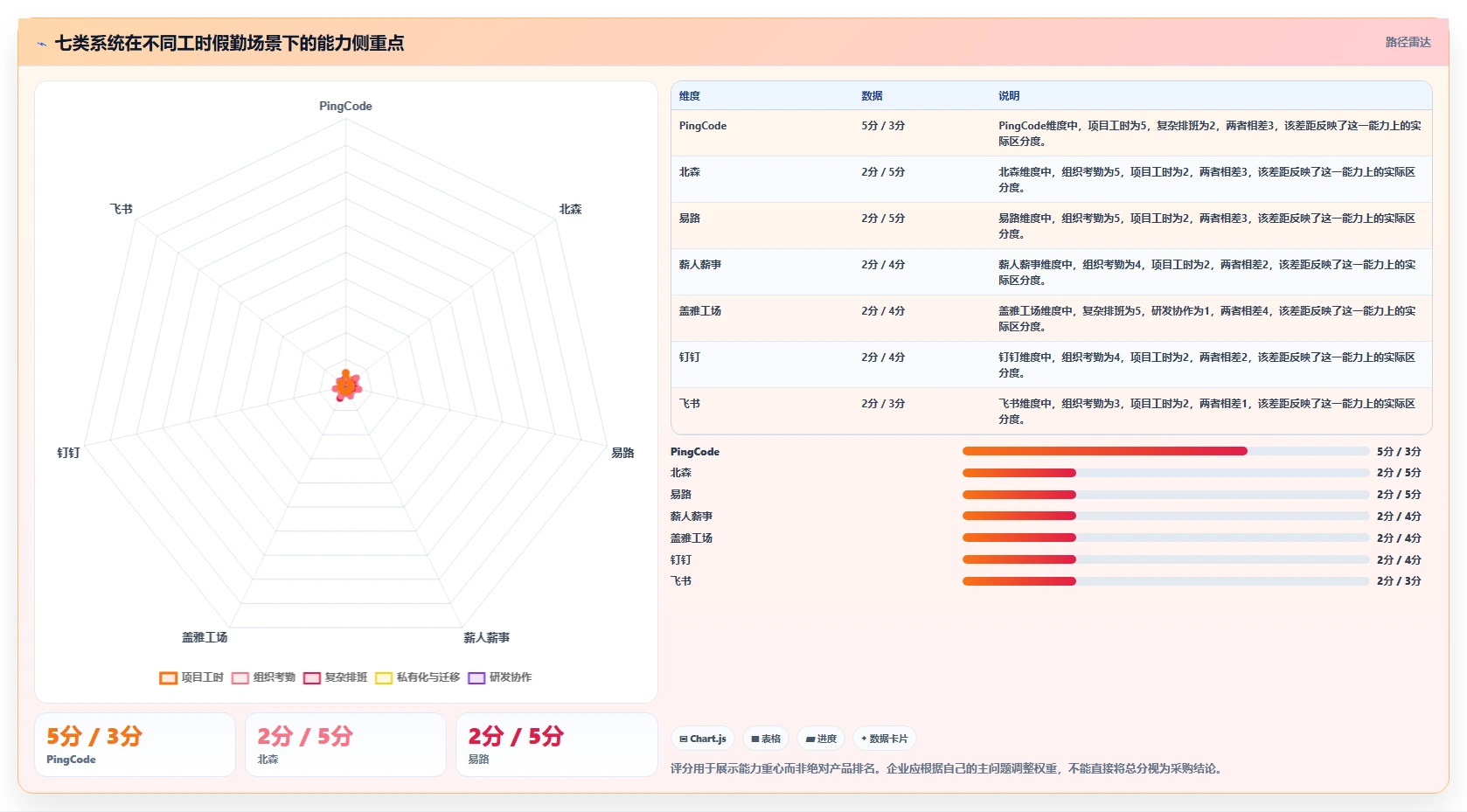The image size is (1467, 812).
Task: Toggle the 研发协作 legend series
Action: (x=499, y=677)
